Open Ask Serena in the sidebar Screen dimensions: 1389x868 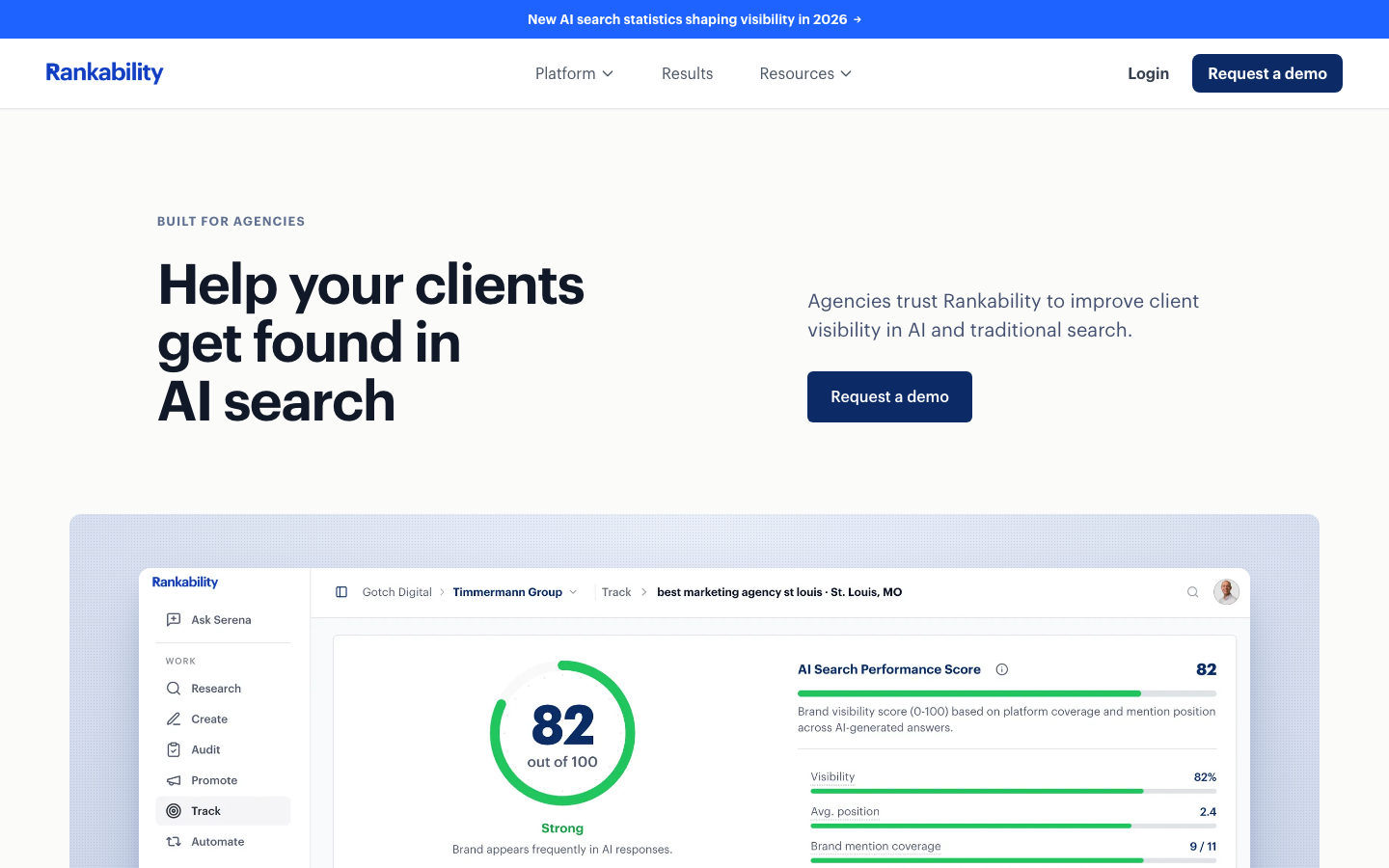click(223, 619)
